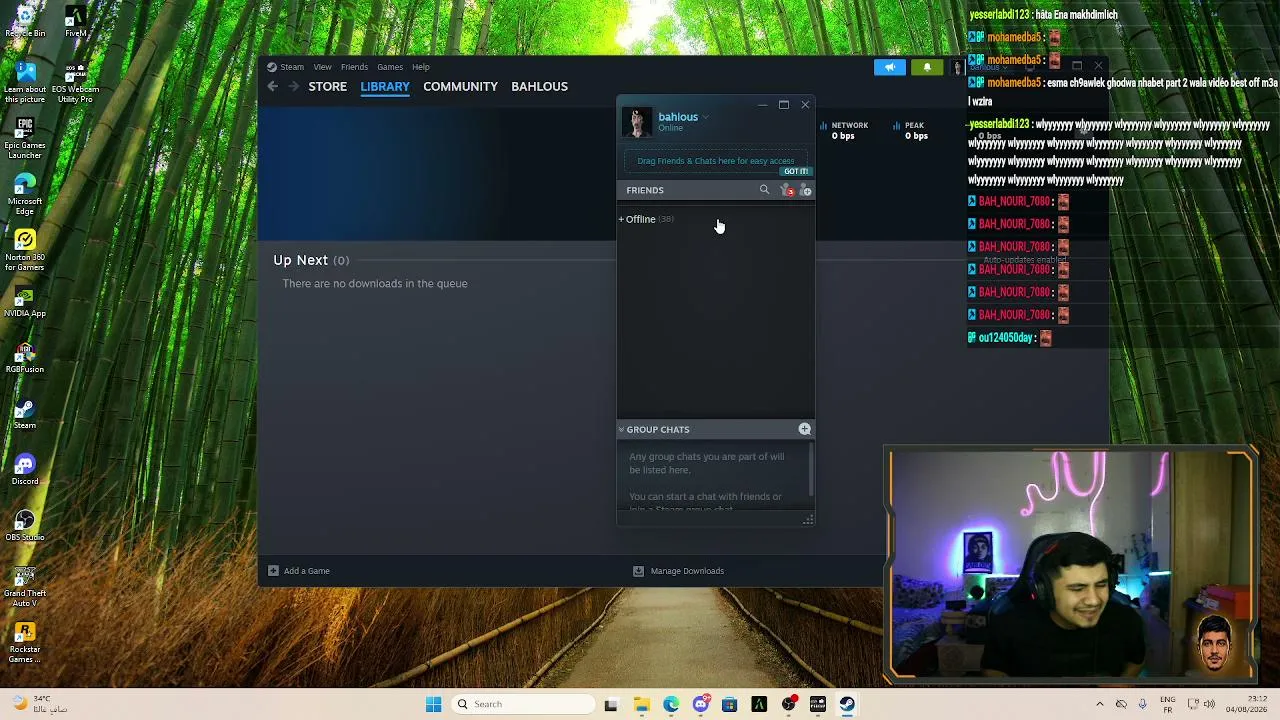Screen dimensions: 1280x720
Task: Click Add a Game in Steam
Action: pyautogui.click(x=299, y=571)
